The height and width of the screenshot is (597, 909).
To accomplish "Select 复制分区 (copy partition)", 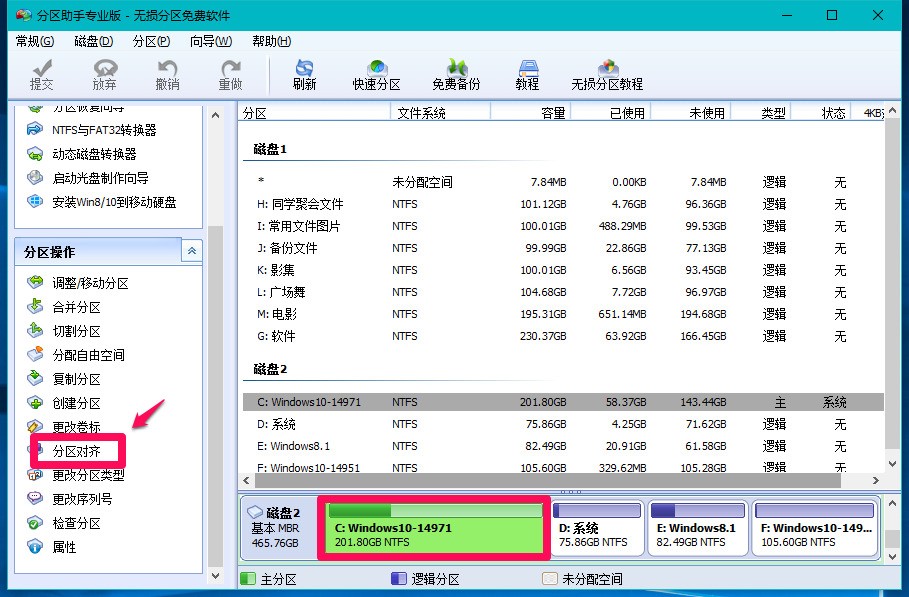I will point(64,379).
